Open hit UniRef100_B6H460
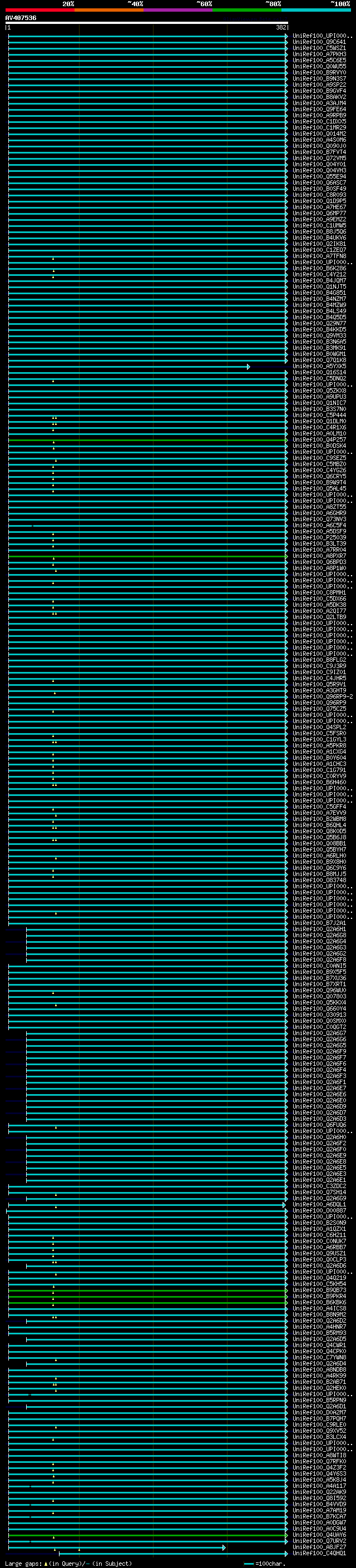 coord(319,783)
